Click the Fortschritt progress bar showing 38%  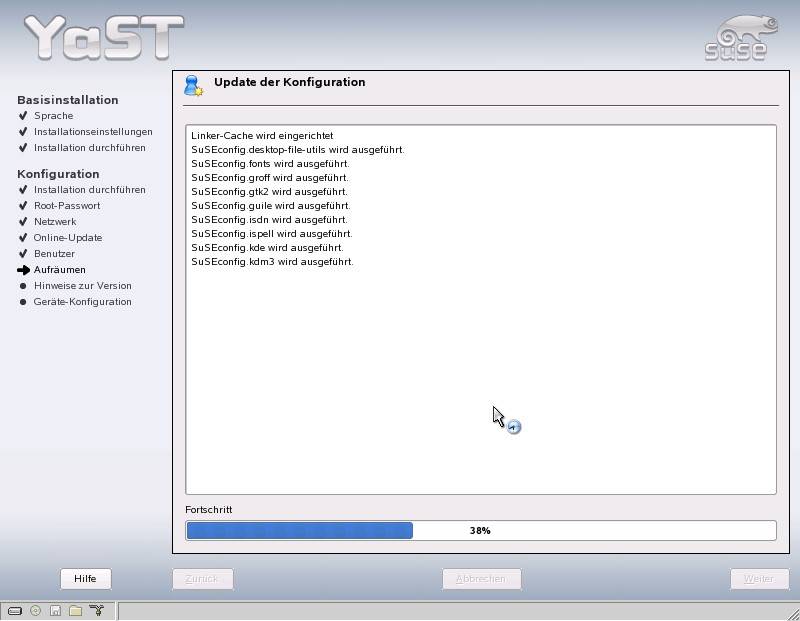point(481,531)
